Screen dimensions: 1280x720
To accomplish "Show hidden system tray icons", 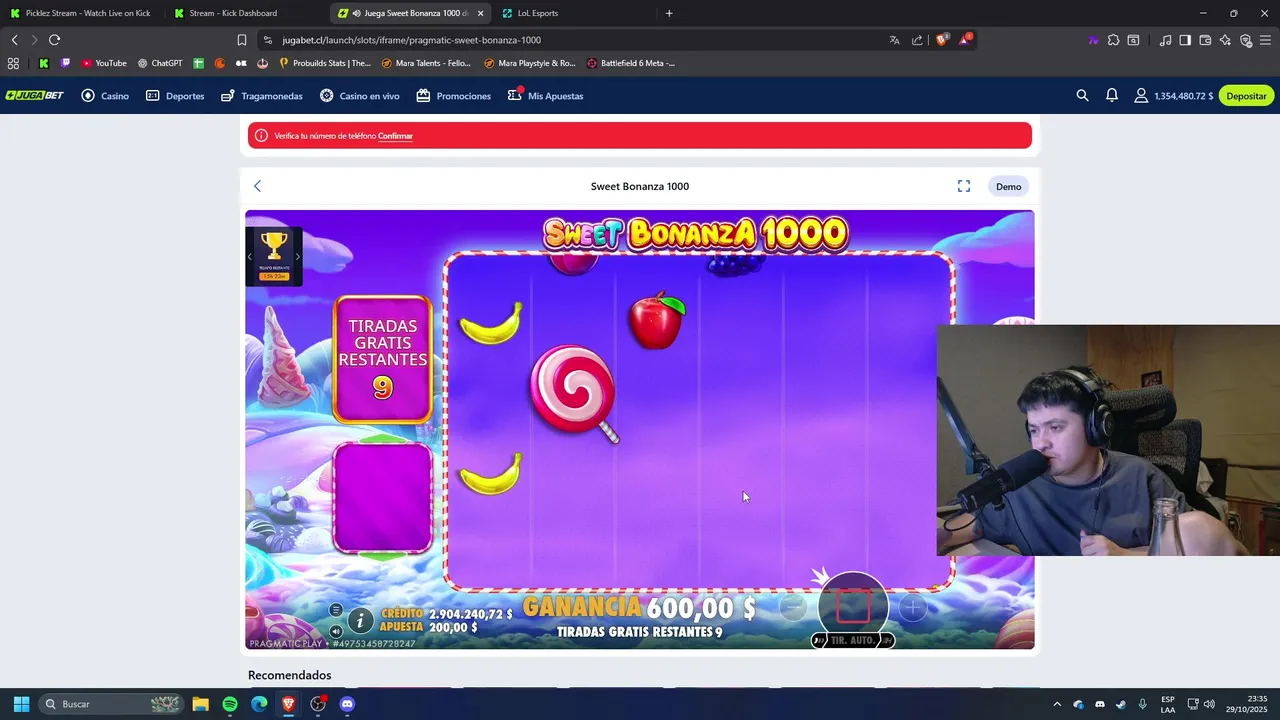I will tap(1057, 704).
